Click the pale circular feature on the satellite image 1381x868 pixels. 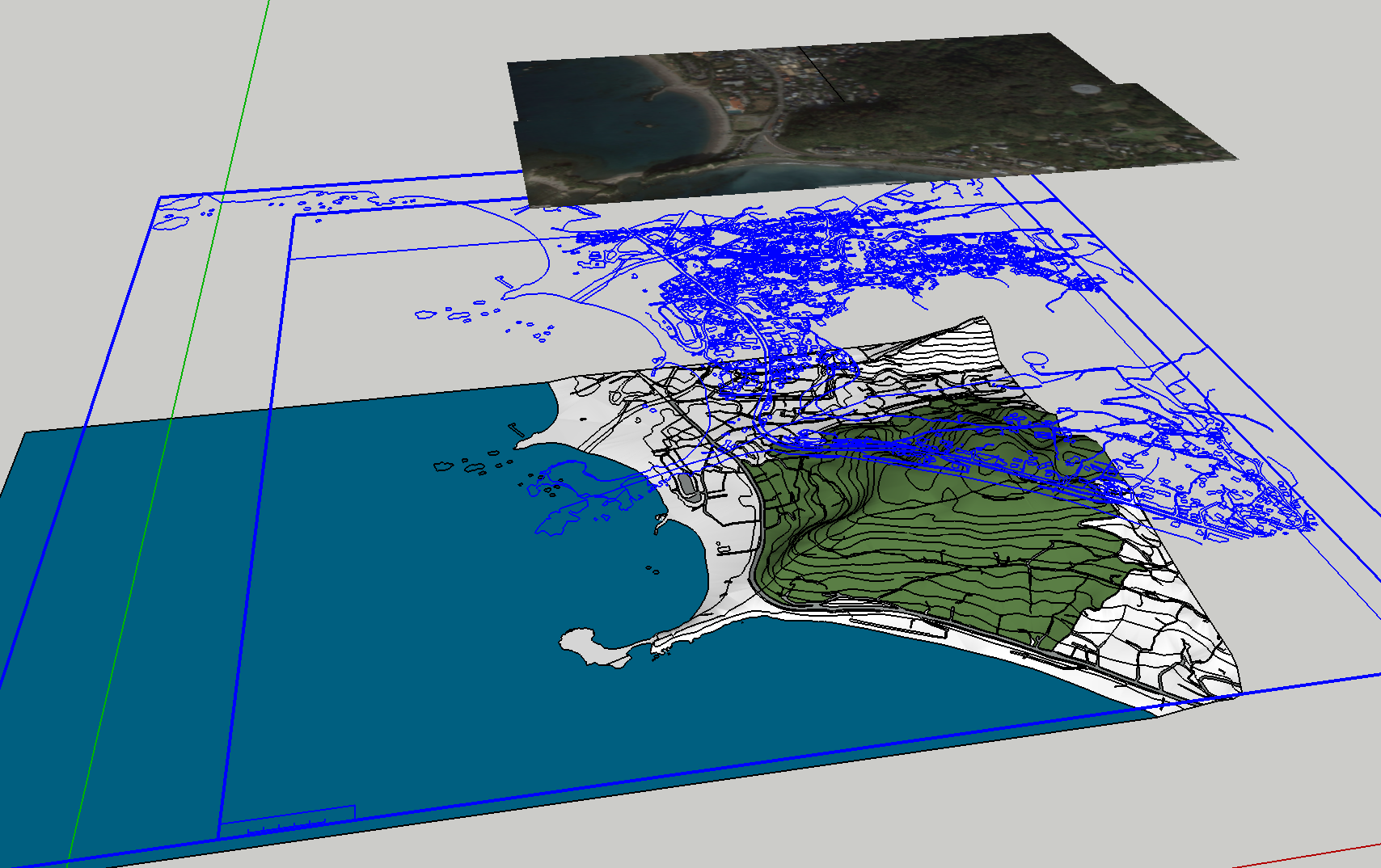pos(1085,88)
